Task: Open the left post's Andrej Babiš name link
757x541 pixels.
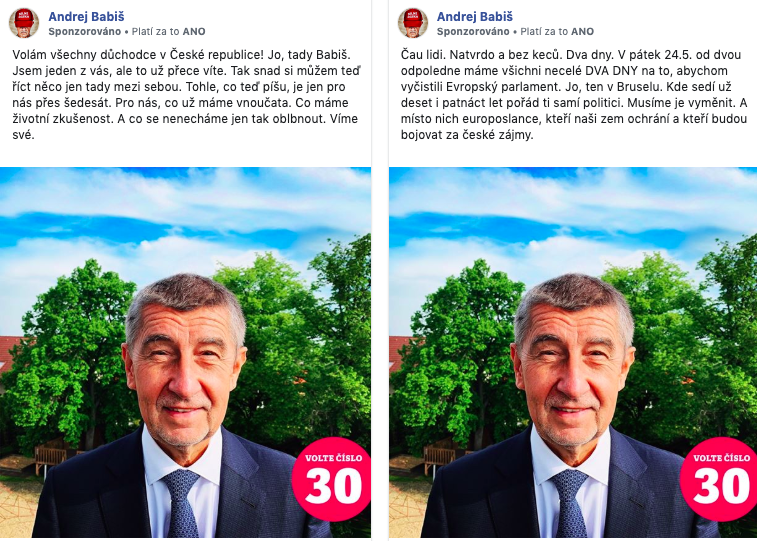Action: coord(86,16)
